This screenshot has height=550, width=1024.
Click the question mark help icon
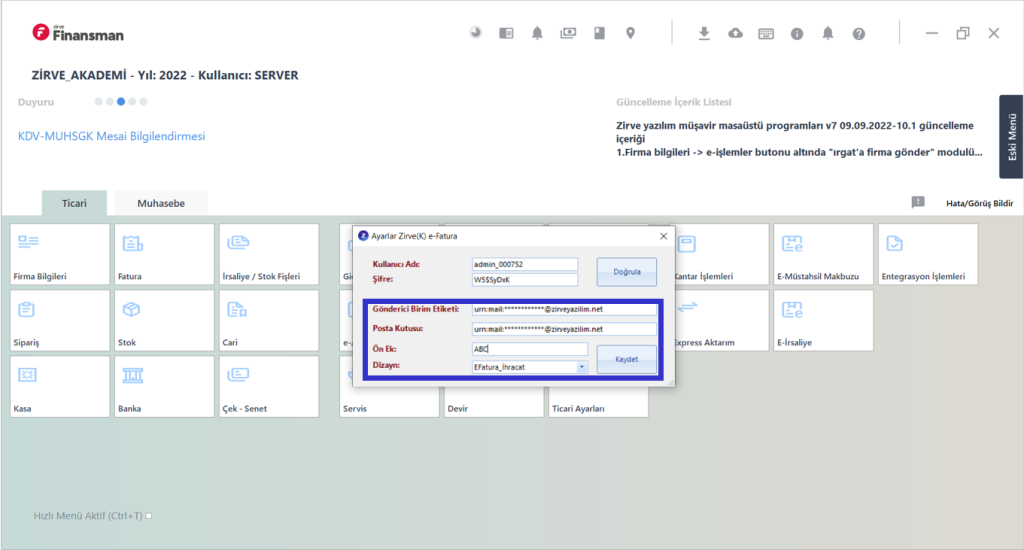point(859,34)
